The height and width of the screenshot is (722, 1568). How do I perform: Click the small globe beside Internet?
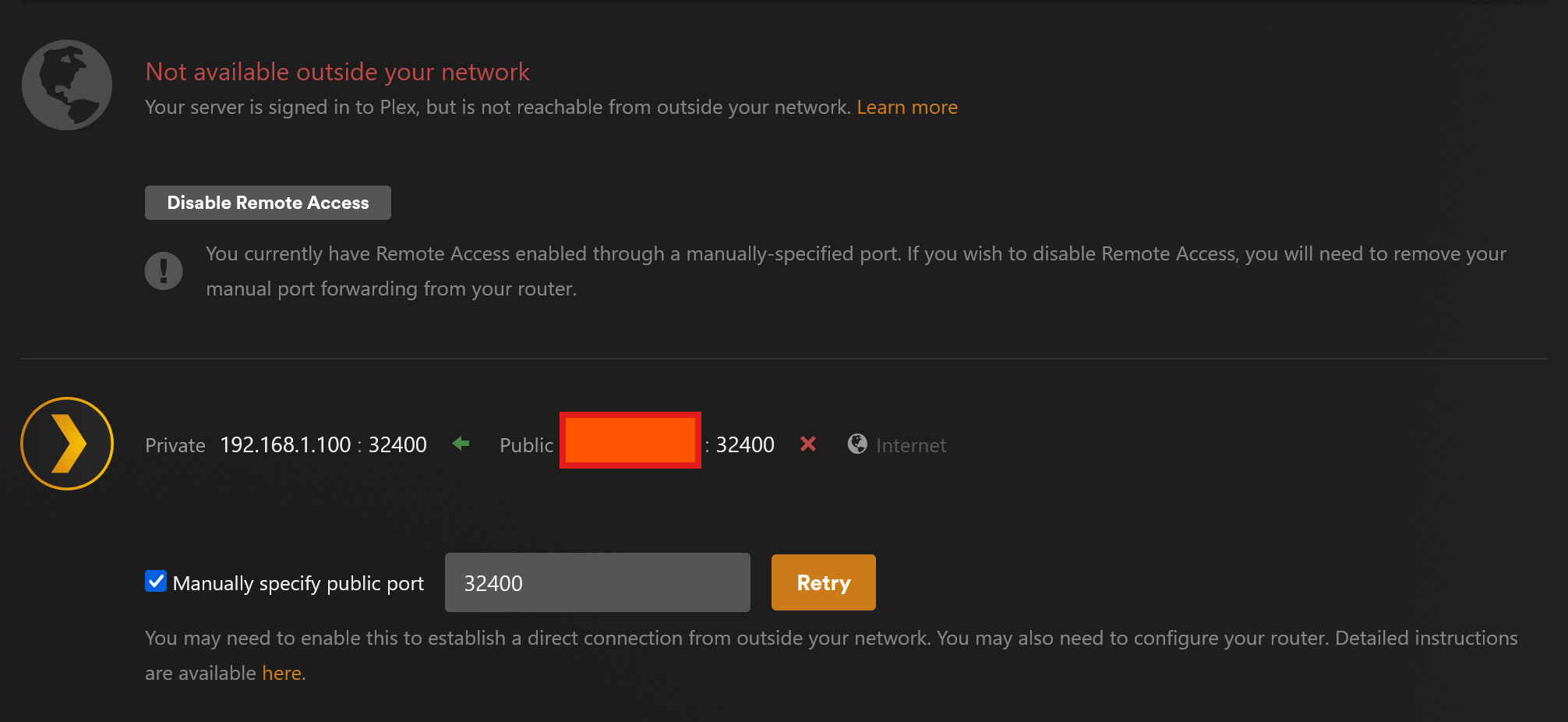click(x=857, y=444)
